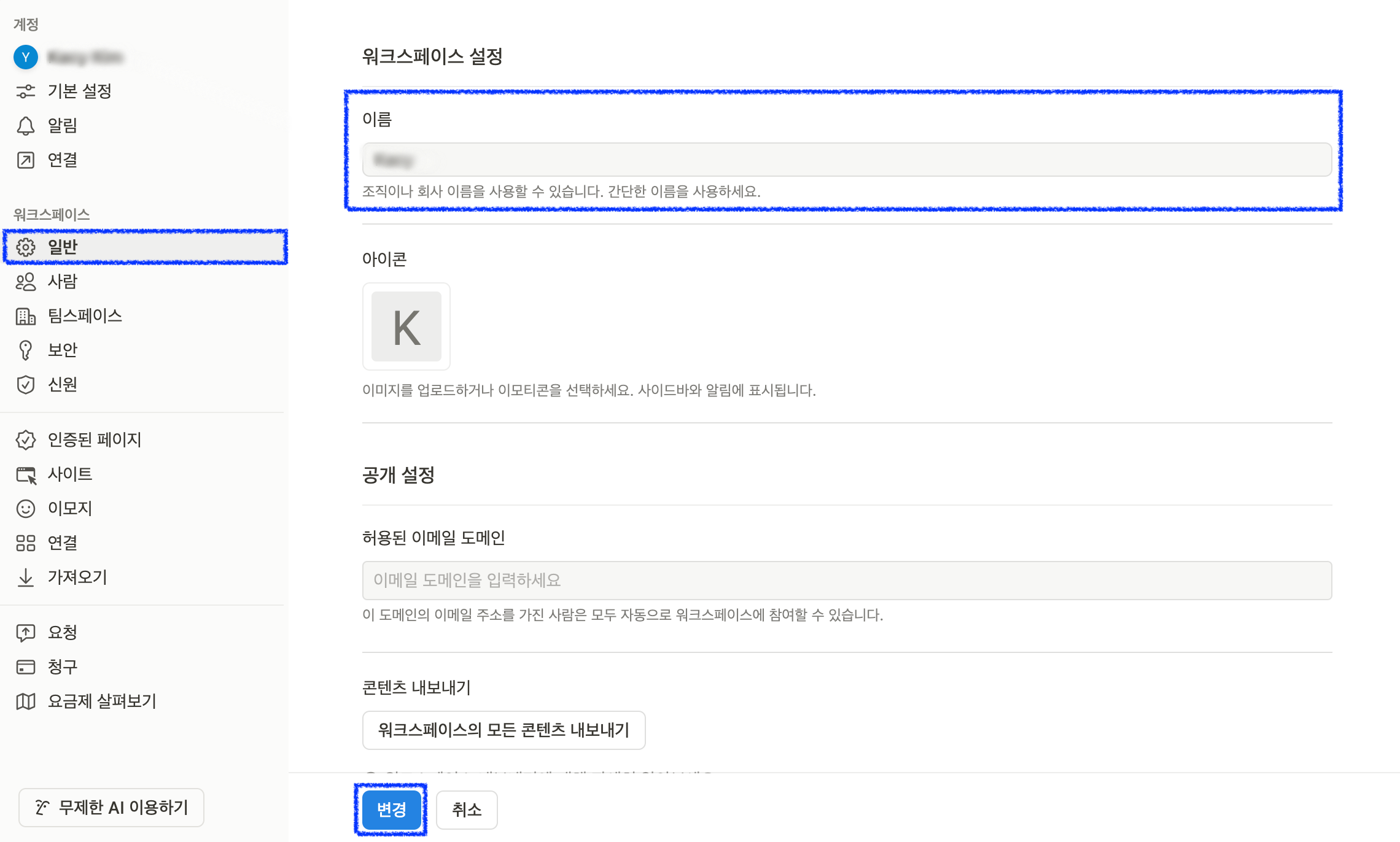Viewport: 1400px width, 842px height.
Task: Click the 이모지 smiley icon
Action: tap(25, 508)
